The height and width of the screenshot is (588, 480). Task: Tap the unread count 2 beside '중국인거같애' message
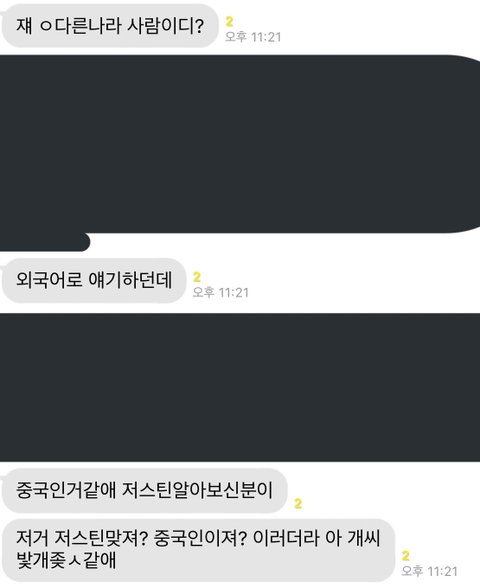pyautogui.click(x=298, y=503)
